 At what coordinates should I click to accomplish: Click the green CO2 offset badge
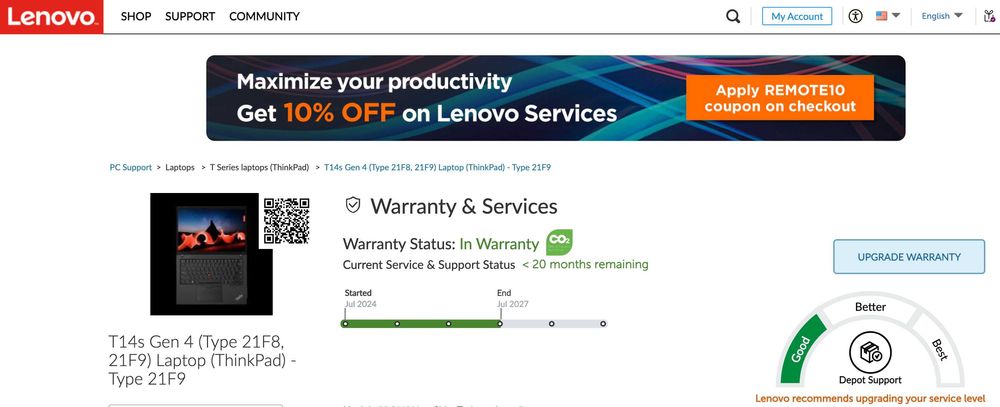(x=559, y=243)
